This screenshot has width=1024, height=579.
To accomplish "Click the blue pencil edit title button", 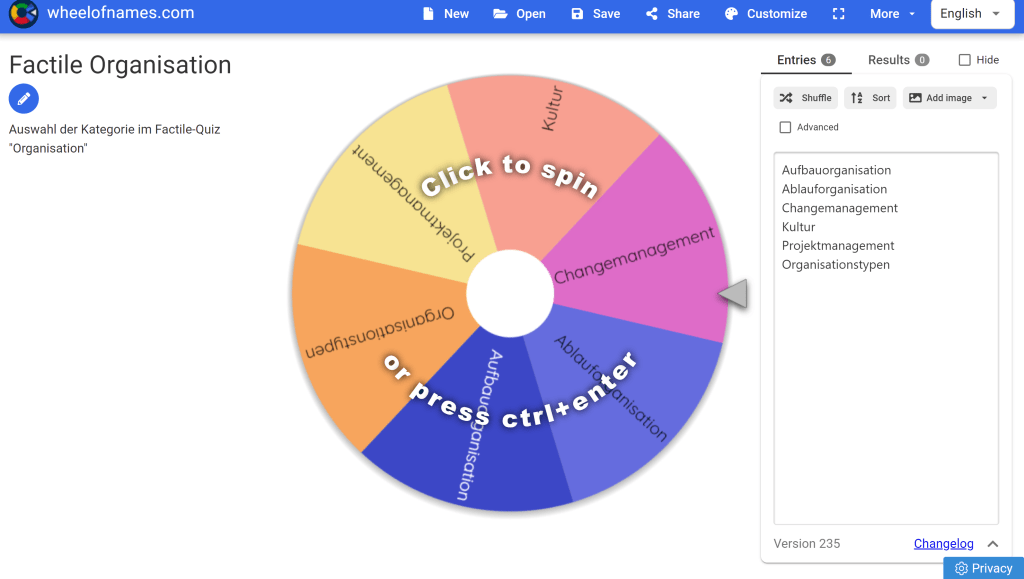I will (x=24, y=99).
